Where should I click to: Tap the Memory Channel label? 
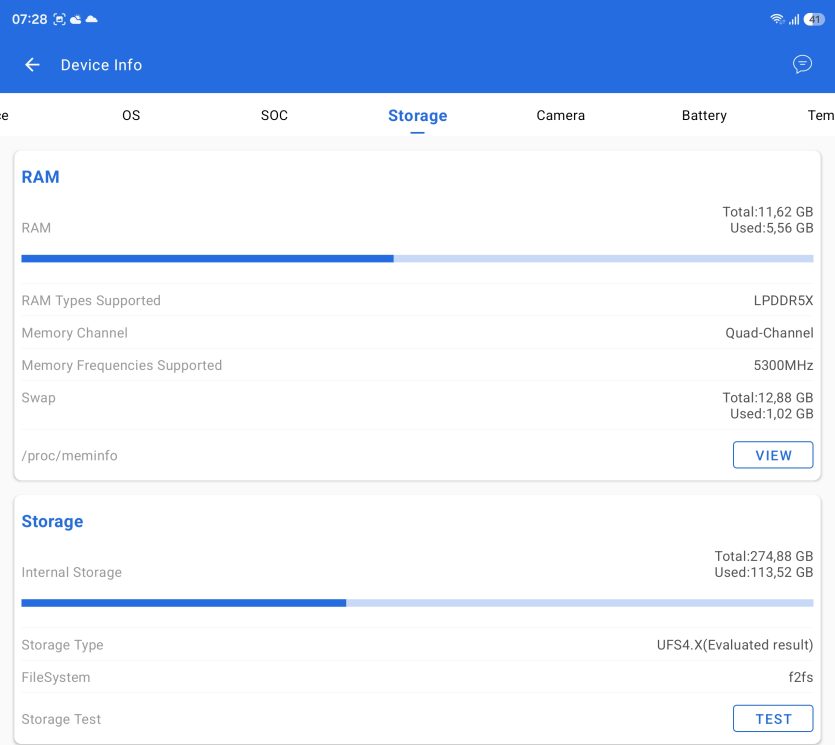pyautogui.click(x=75, y=333)
